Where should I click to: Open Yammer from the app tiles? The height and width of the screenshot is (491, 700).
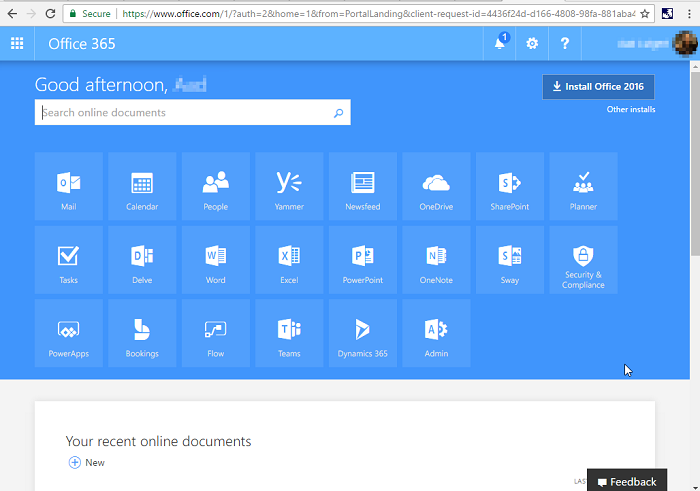(x=289, y=186)
